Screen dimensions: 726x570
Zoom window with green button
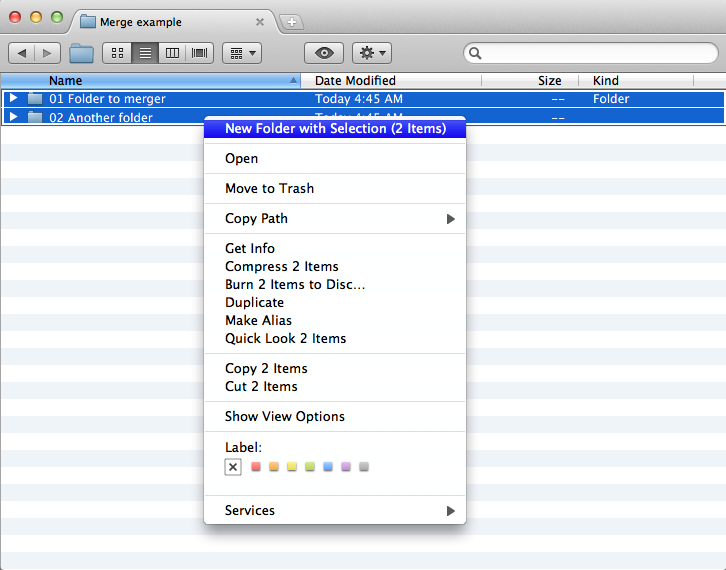tap(57, 17)
